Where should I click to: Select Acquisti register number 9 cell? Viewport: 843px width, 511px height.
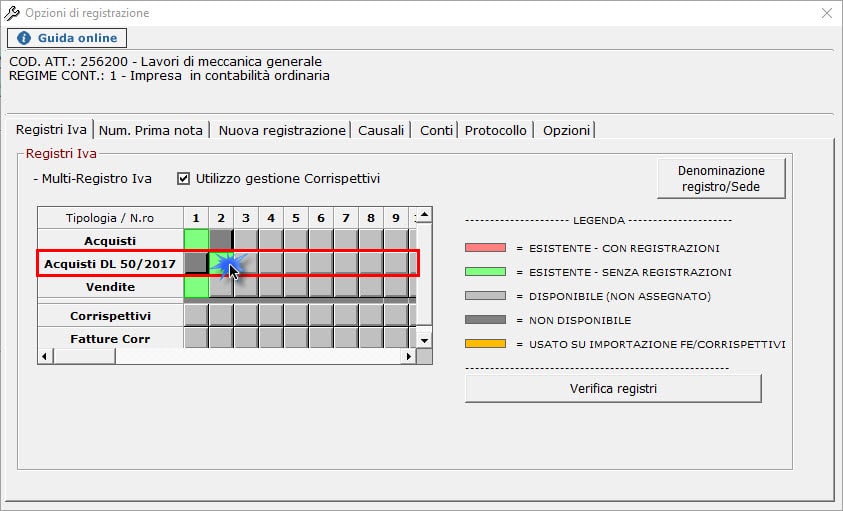click(x=396, y=240)
